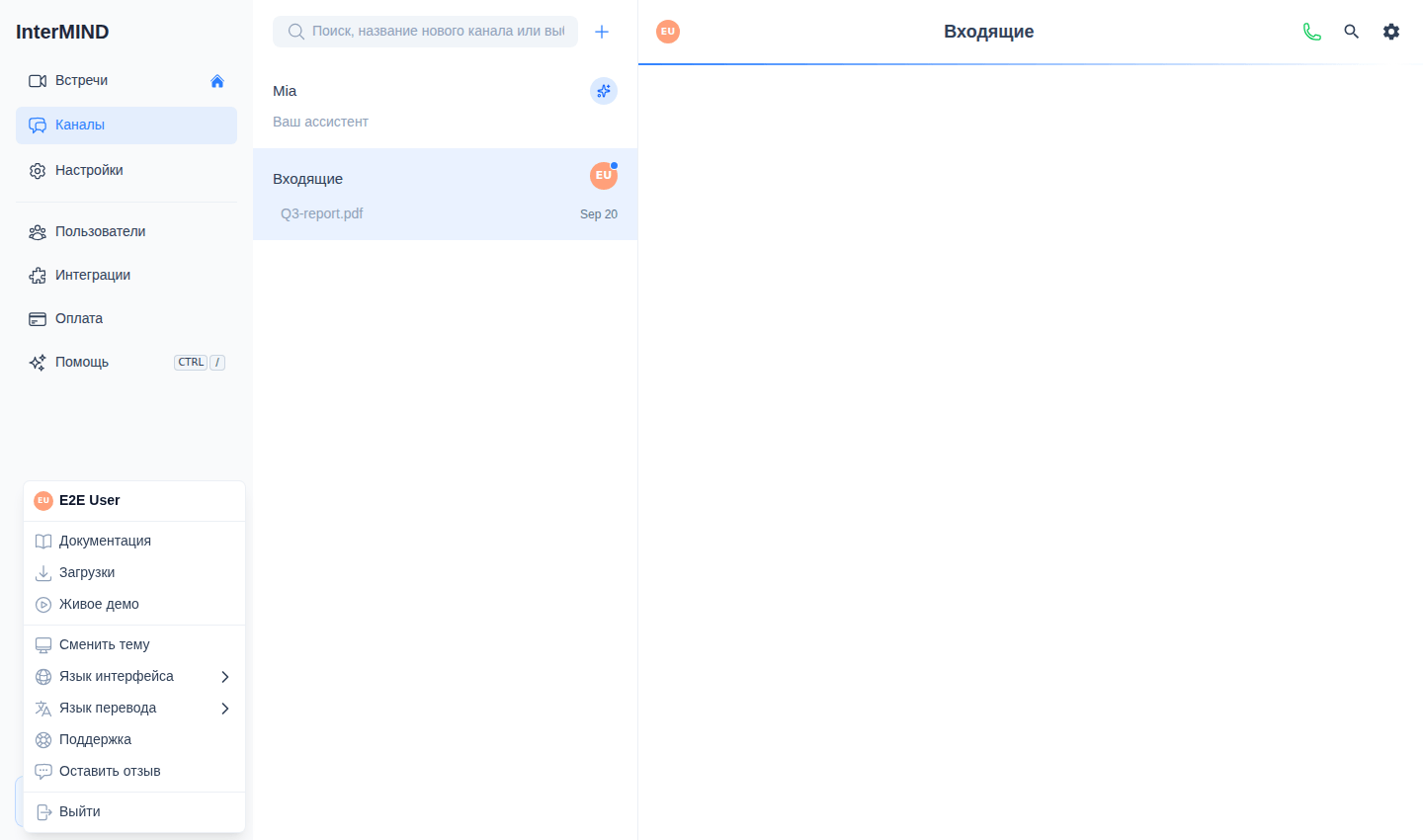Open channel settings gear in header
1423x840 pixels.
(1391, 32)
